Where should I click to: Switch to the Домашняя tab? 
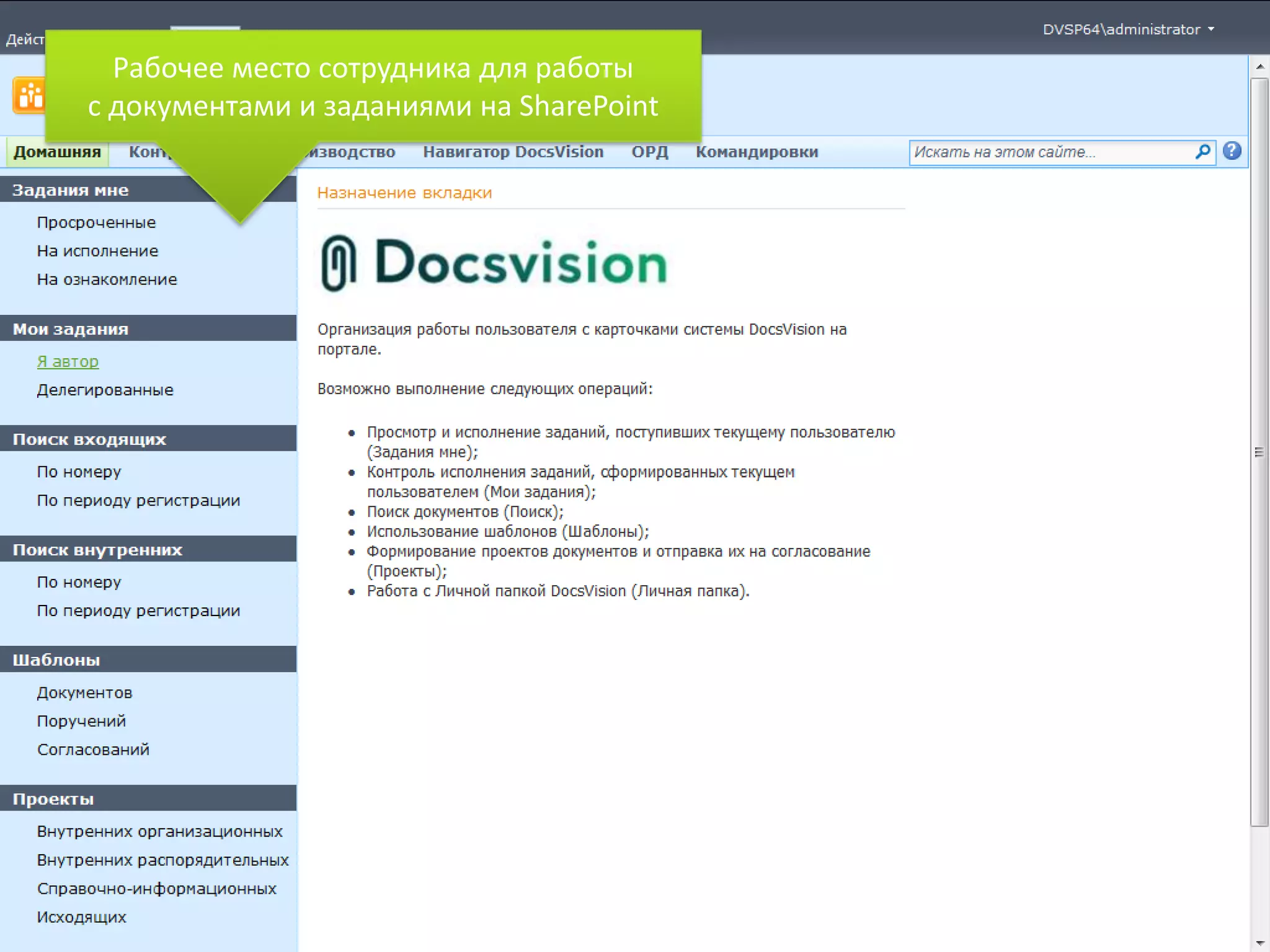click(57, 152)
